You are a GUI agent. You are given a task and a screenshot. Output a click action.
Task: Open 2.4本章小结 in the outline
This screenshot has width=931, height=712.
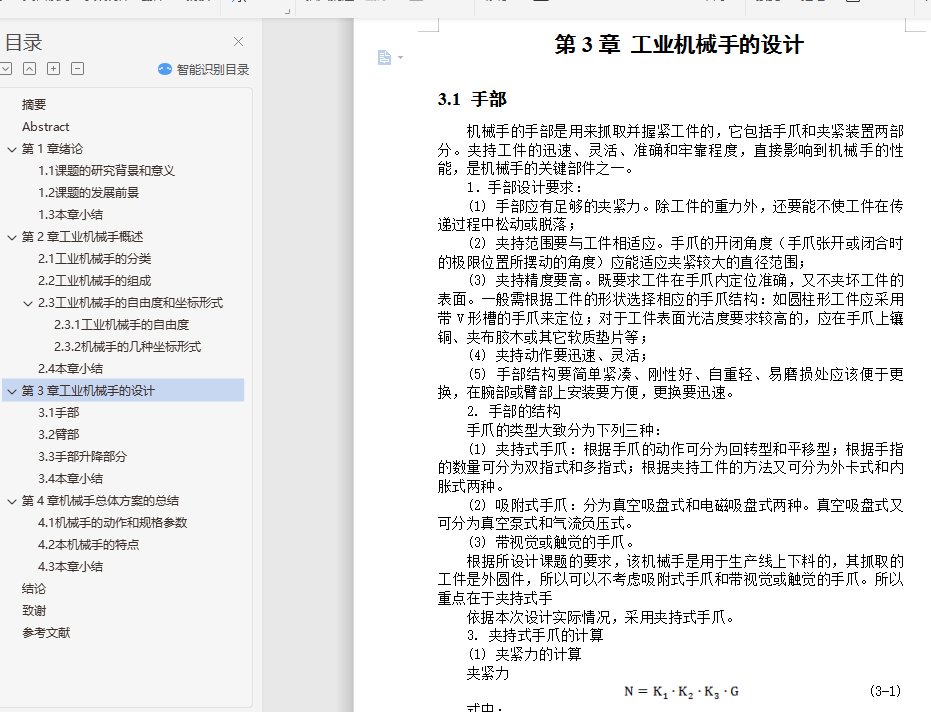[x=71, y=368]
